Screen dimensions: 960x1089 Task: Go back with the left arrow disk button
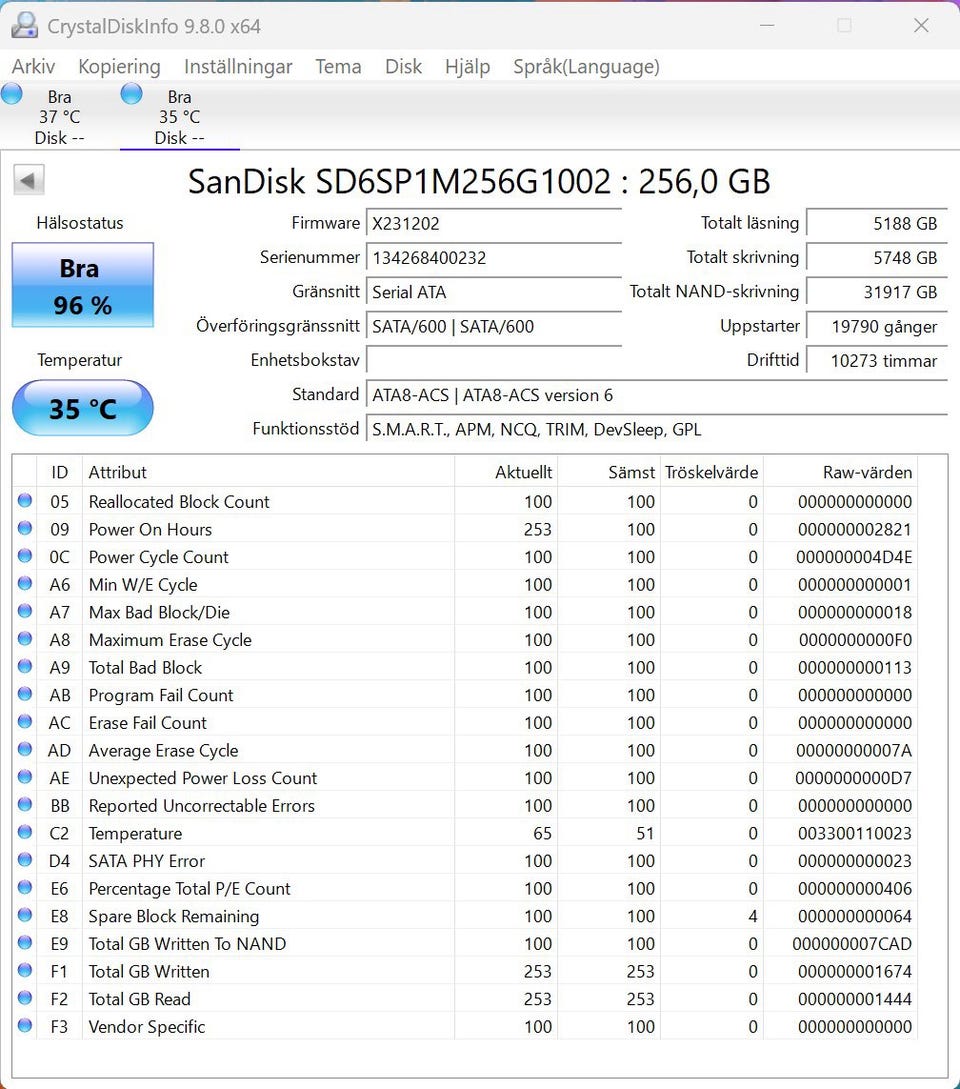tap(28, 181)
